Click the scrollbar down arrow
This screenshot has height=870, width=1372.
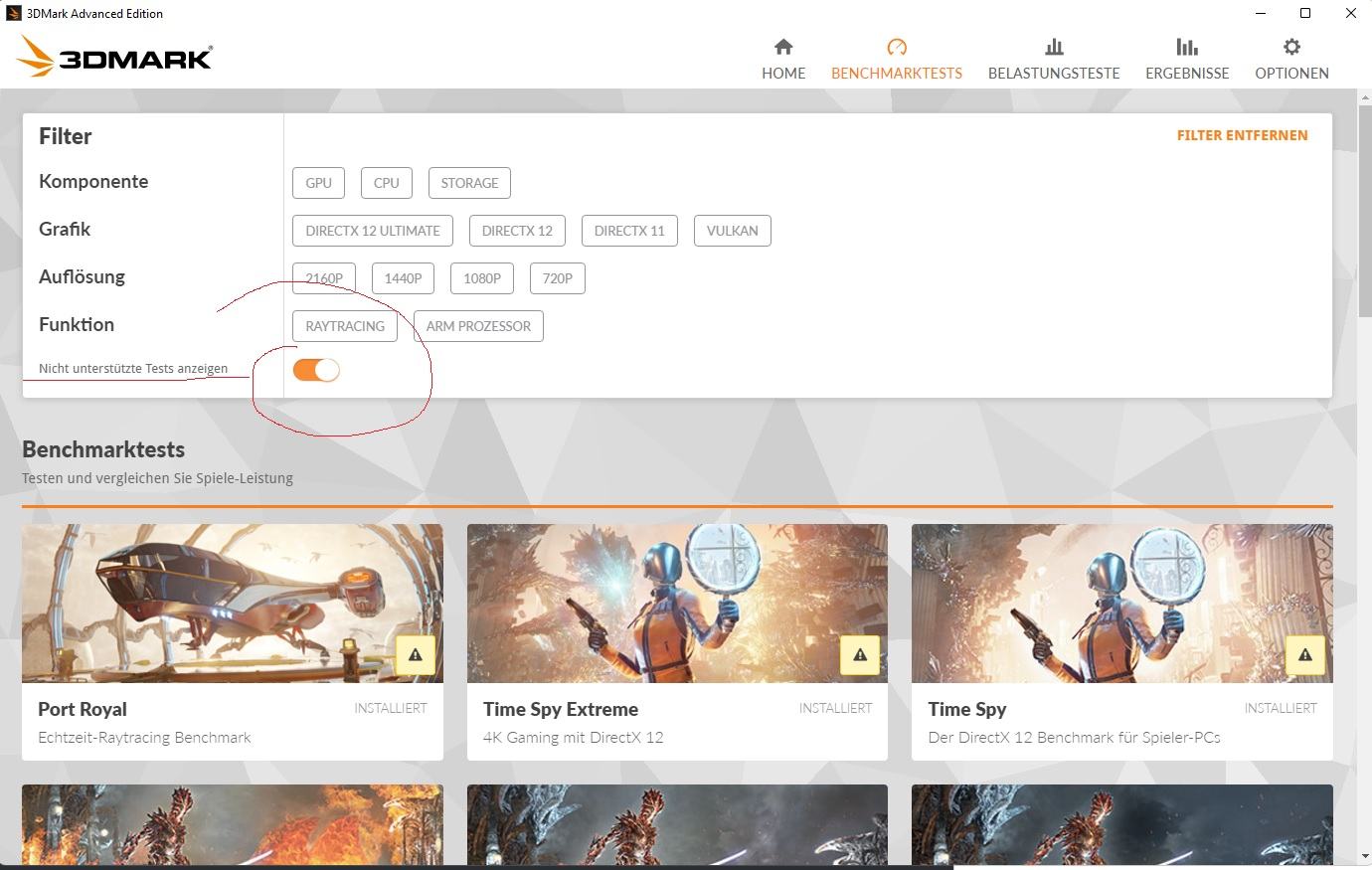point(1364,857)
